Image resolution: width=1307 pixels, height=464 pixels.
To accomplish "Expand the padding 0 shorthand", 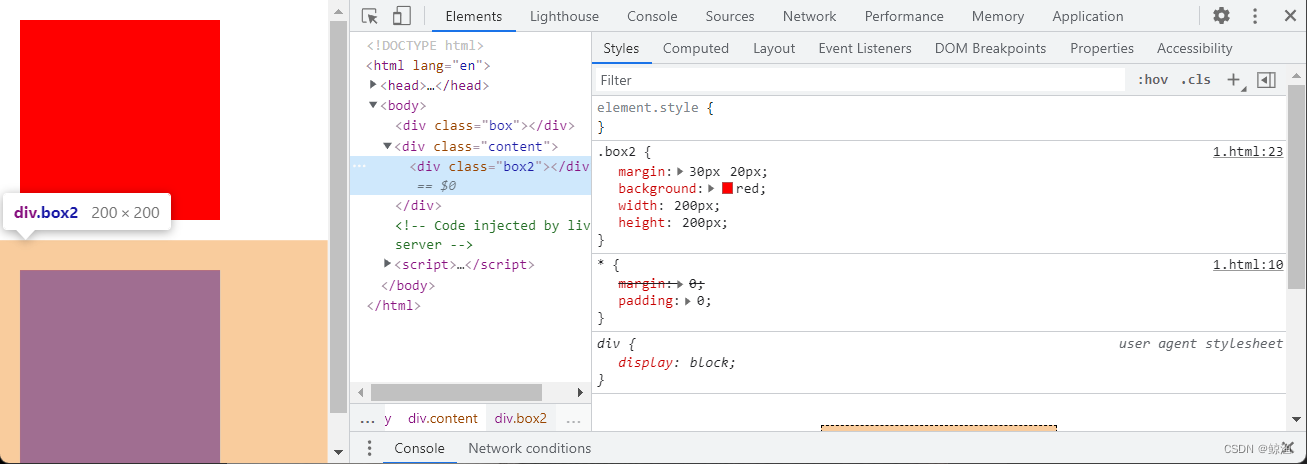I will click(x=689, y=300).
